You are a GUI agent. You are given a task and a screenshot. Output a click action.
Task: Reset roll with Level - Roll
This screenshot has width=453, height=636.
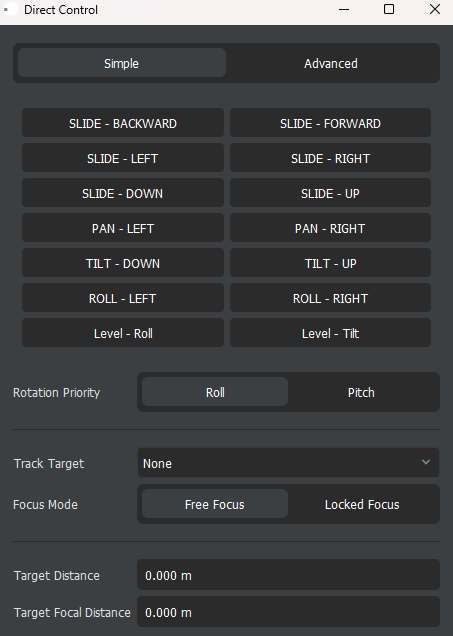click(123, 333)
